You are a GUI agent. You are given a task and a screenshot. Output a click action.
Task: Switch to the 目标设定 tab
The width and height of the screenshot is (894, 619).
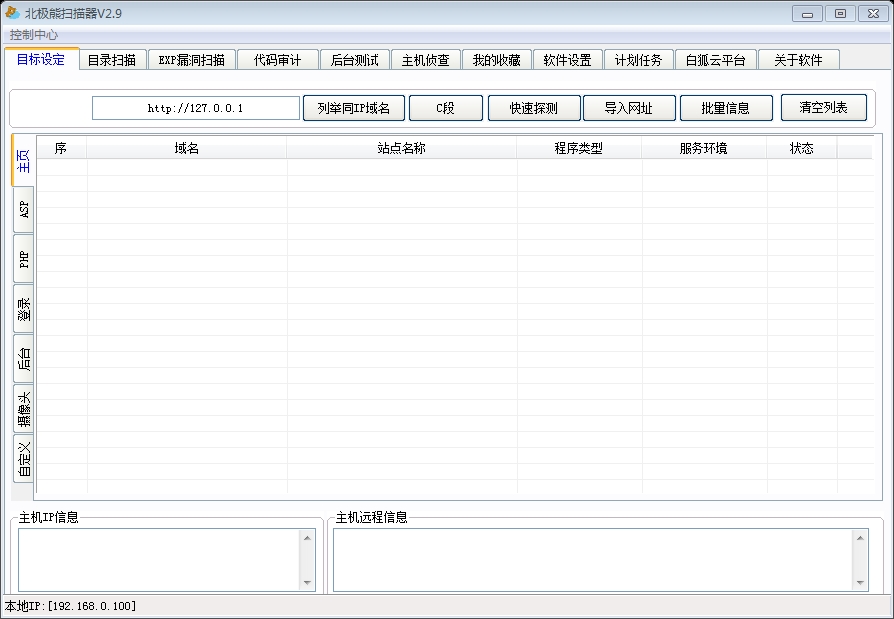[x=41, y=59]
